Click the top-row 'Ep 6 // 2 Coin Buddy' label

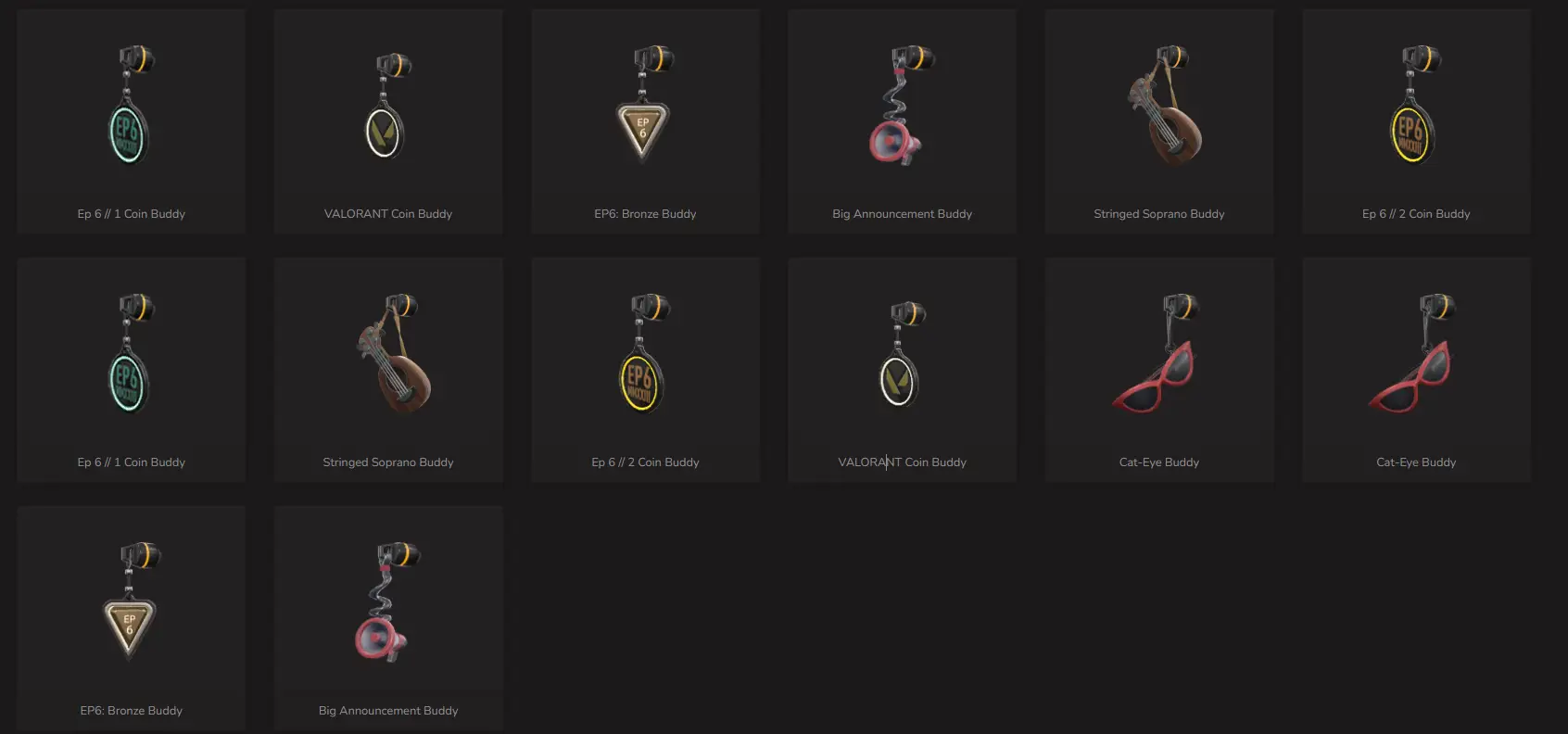[1416, 214]
